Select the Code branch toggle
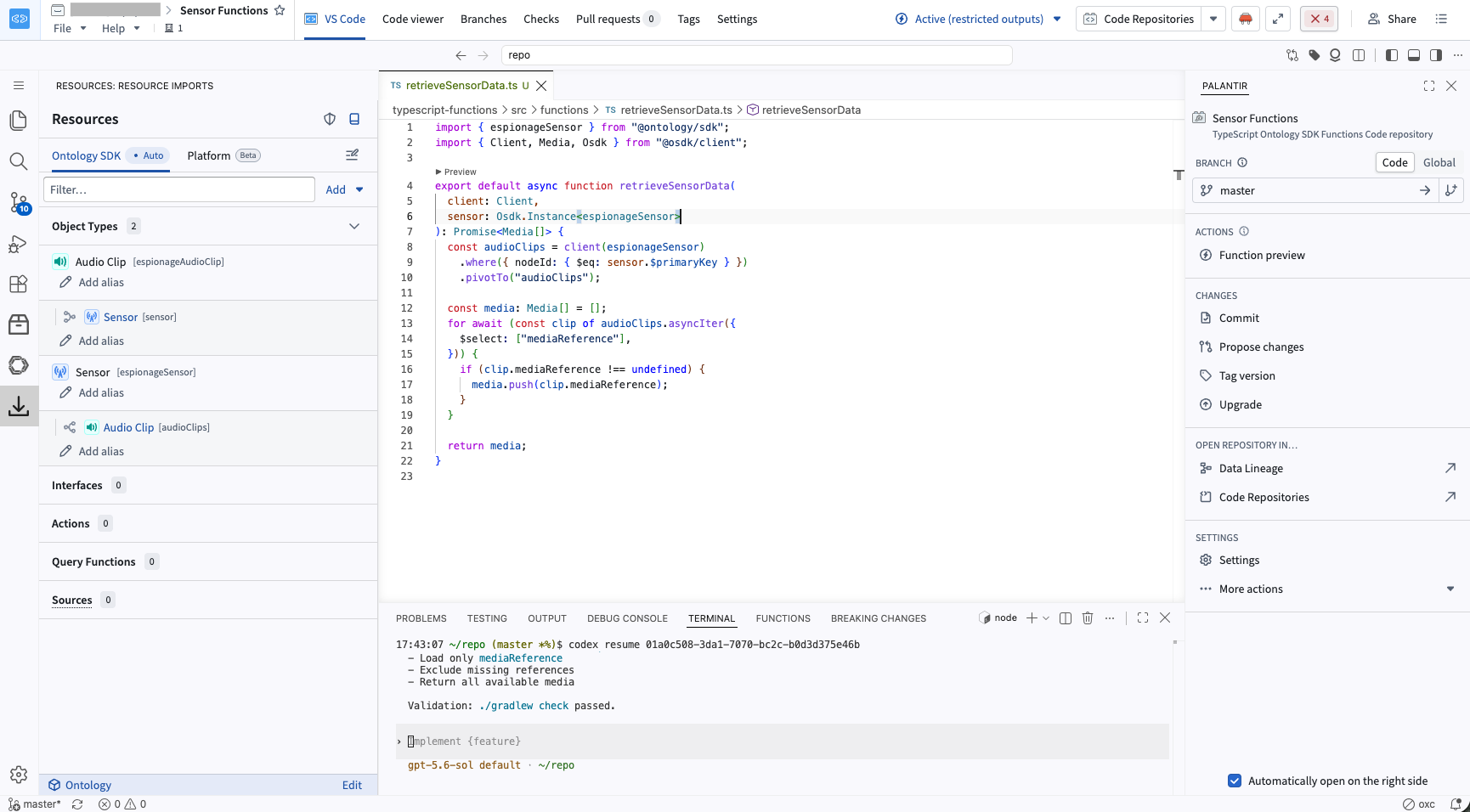1470x812 pixels. point(1394,162)
